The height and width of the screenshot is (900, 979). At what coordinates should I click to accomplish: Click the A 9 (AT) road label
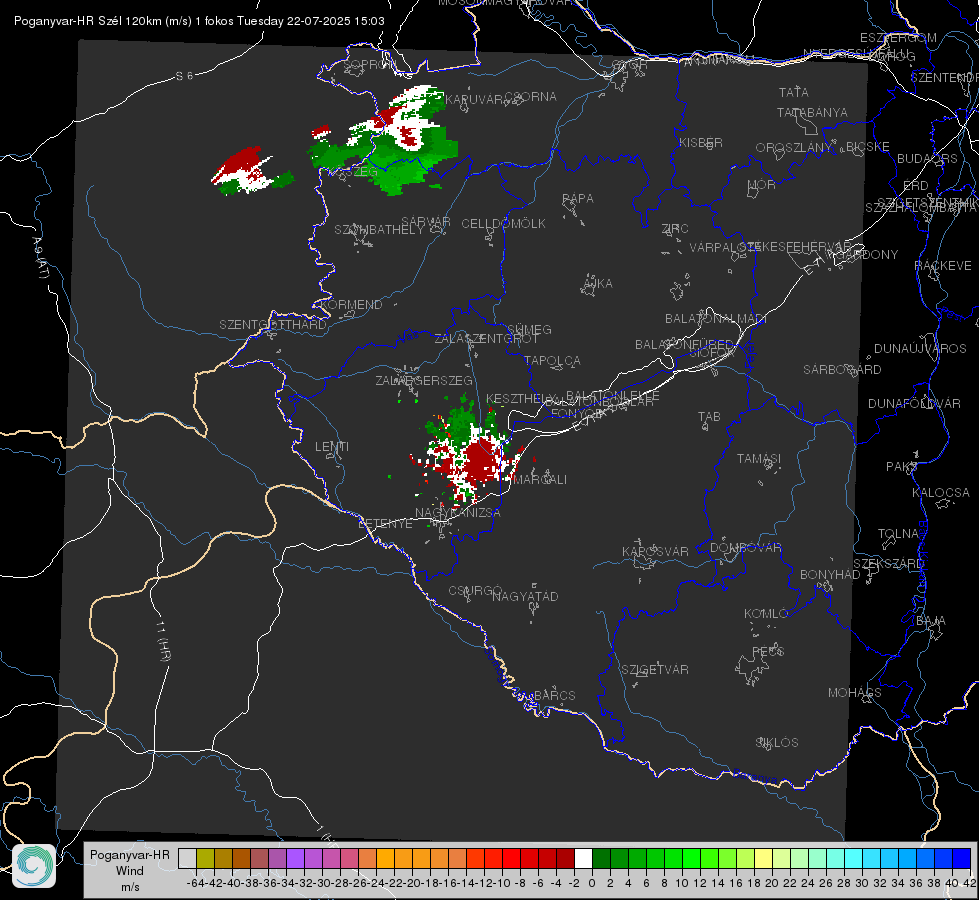point(40,257)
